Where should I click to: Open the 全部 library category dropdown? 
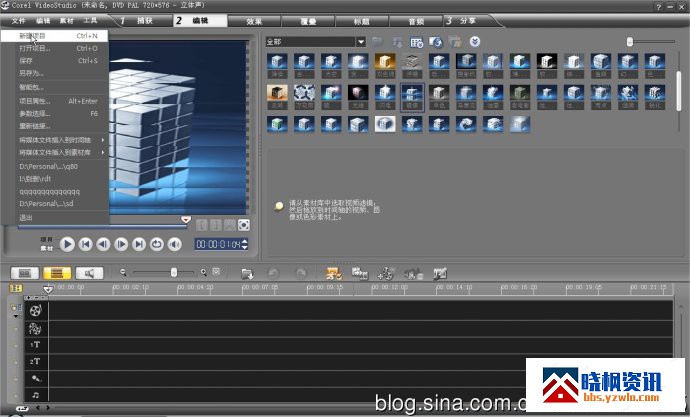(x=360, y=42)
